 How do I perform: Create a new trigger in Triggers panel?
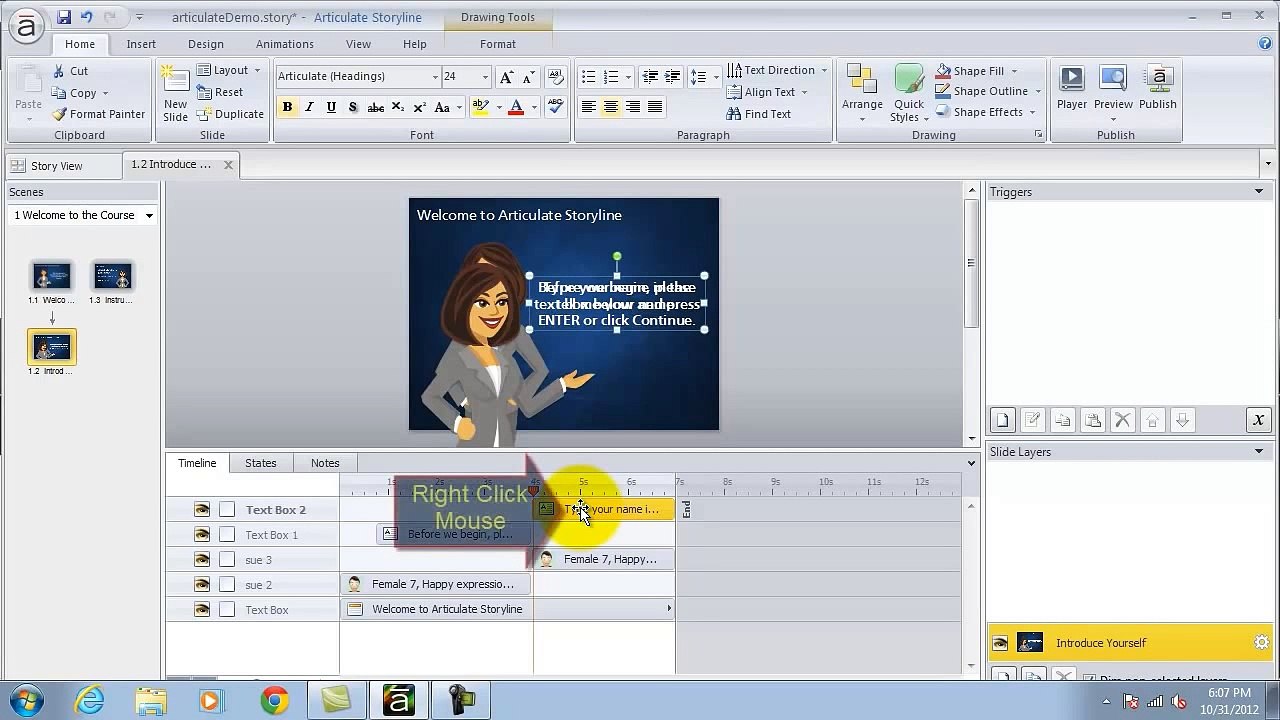[1003, 420]
